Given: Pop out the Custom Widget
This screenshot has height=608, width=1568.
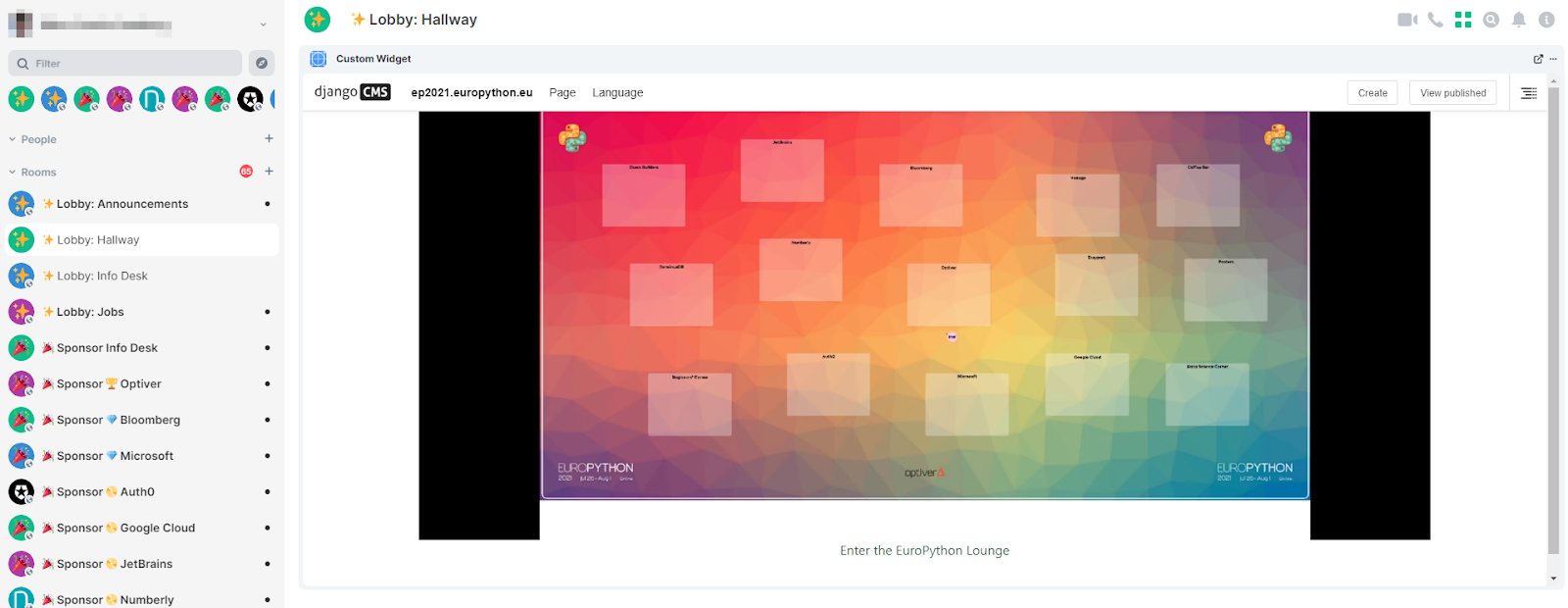Looking at the screenshot, I should pyautogui.click(x=1539, y=59).
